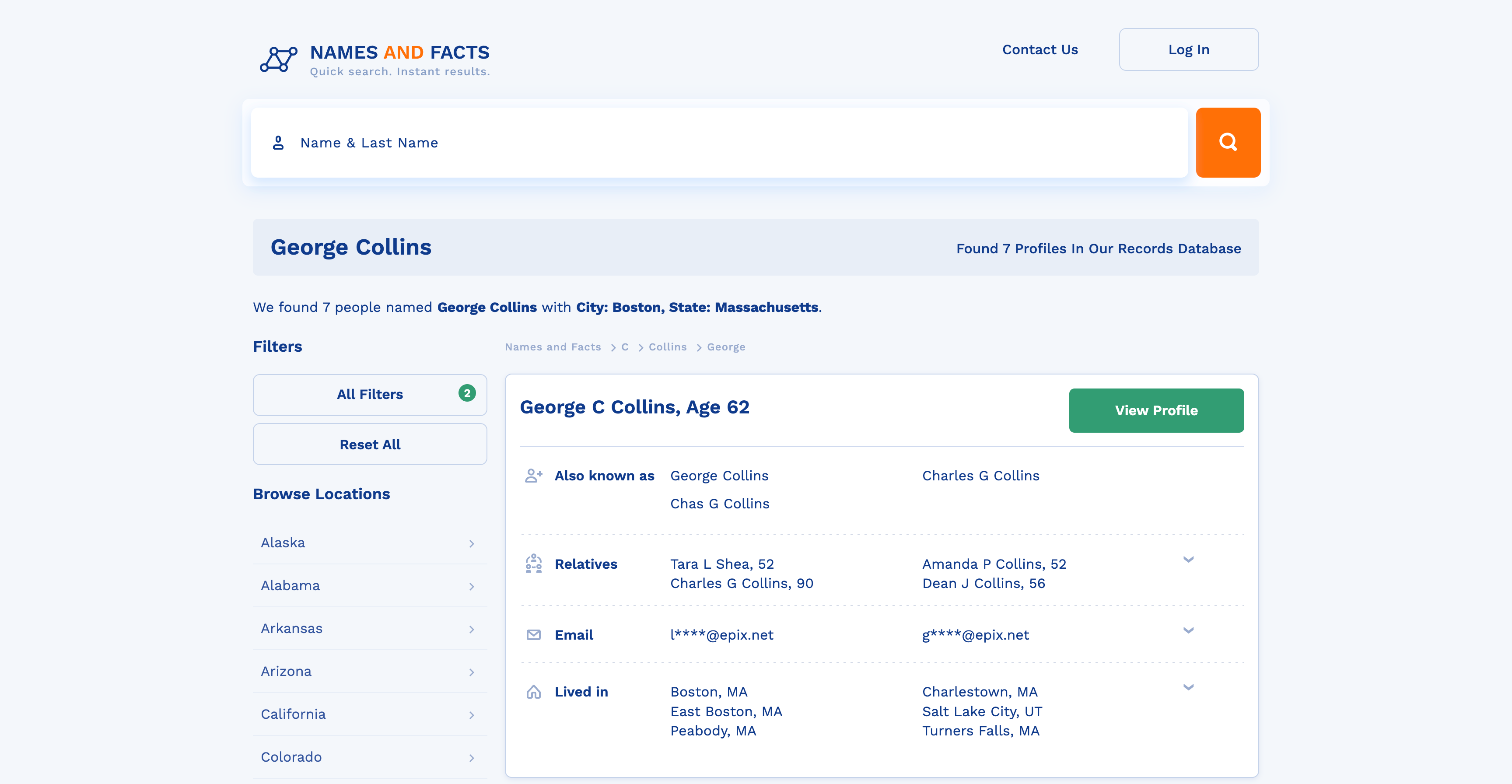This screenshot has width=1512, height=784.
Task: Open the Colorado location arrow
Action: [x=472, y=758]
